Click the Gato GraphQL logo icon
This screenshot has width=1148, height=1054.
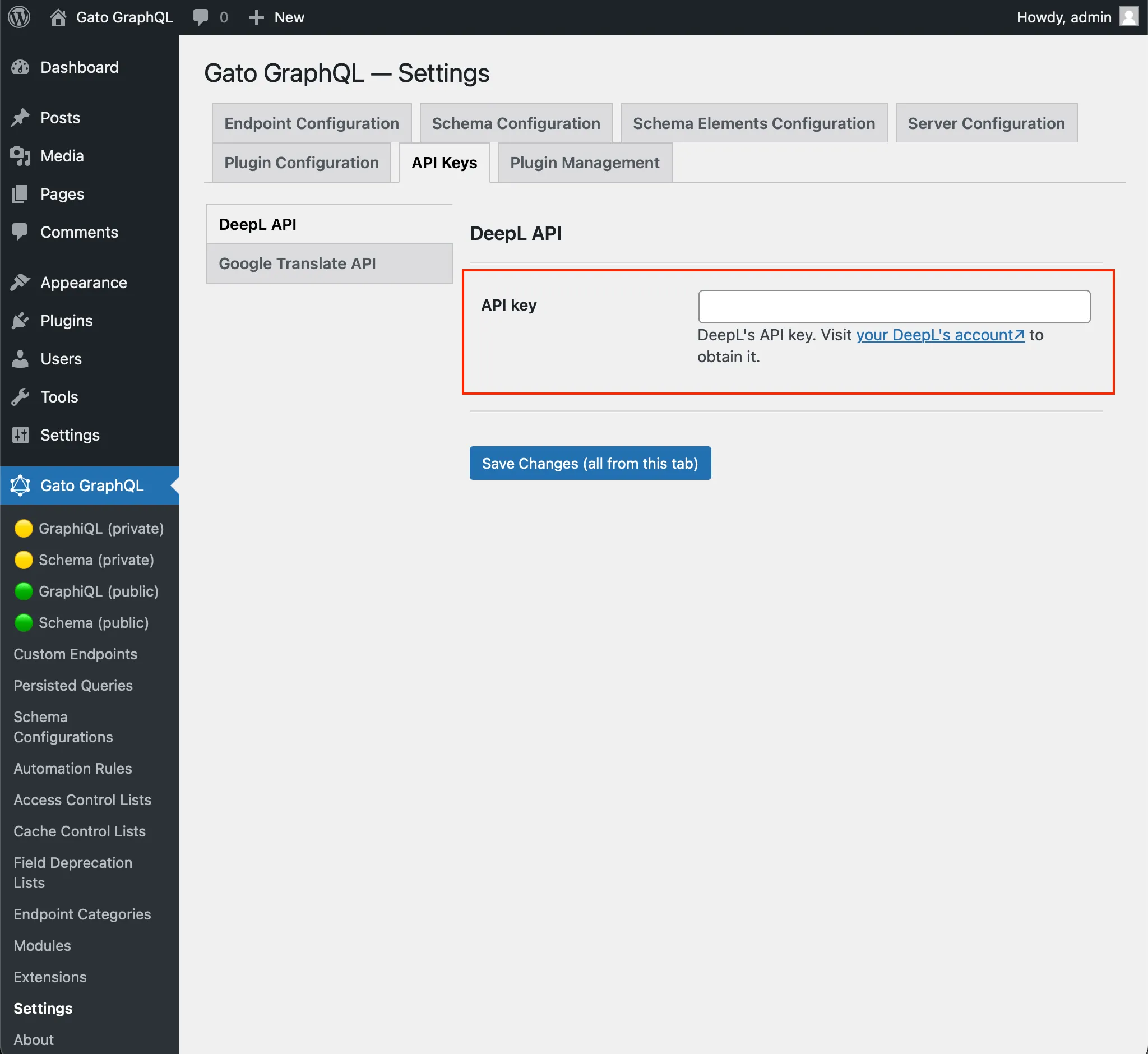[x=21, y=486]
